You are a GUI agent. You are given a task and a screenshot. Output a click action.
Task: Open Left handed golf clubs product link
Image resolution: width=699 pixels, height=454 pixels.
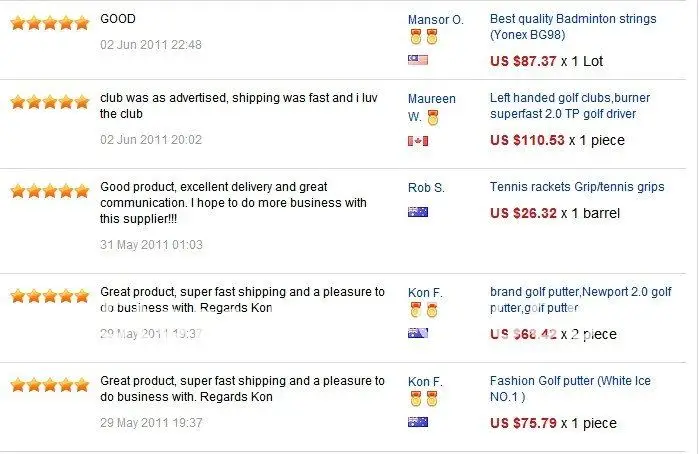click(570, 106)
